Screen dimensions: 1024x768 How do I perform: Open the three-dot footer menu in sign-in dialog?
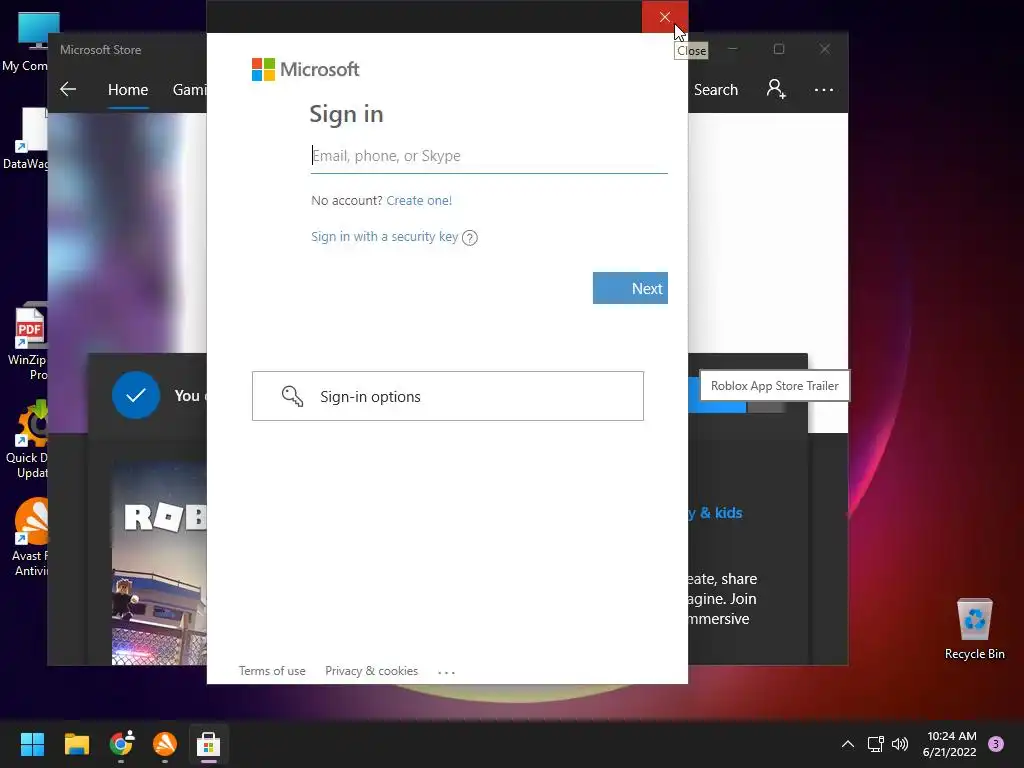(446, 671)
